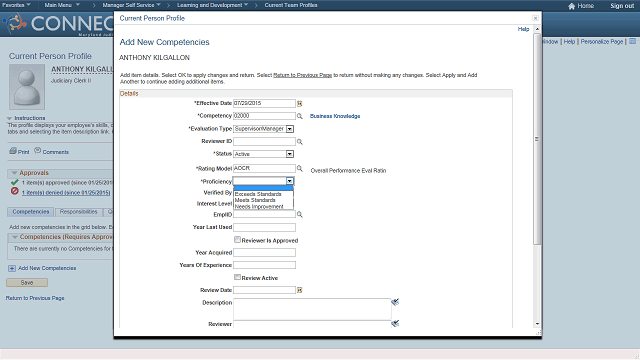Expand the Status dropdown arrow
This screenshot has height=360, width=640.
[x=289, y=154]
